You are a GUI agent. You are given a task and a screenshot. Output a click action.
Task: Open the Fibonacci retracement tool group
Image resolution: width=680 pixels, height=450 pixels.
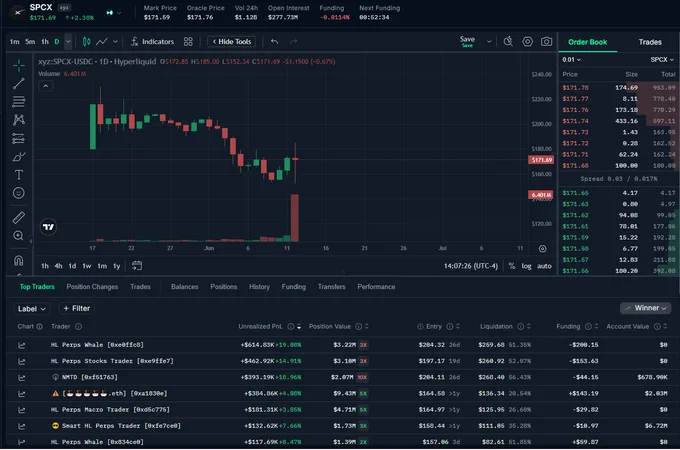coord(19,102)
